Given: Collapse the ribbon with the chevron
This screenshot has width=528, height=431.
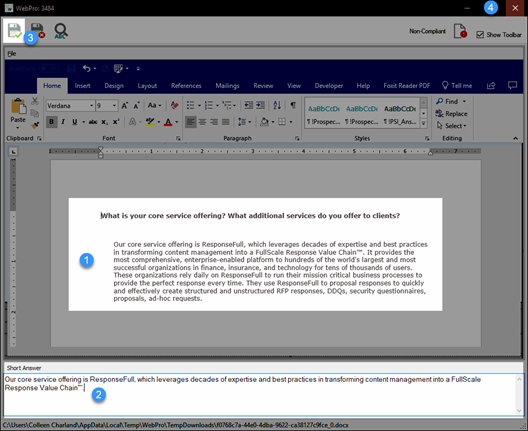Looking at the screenshot, I should 515,138.
